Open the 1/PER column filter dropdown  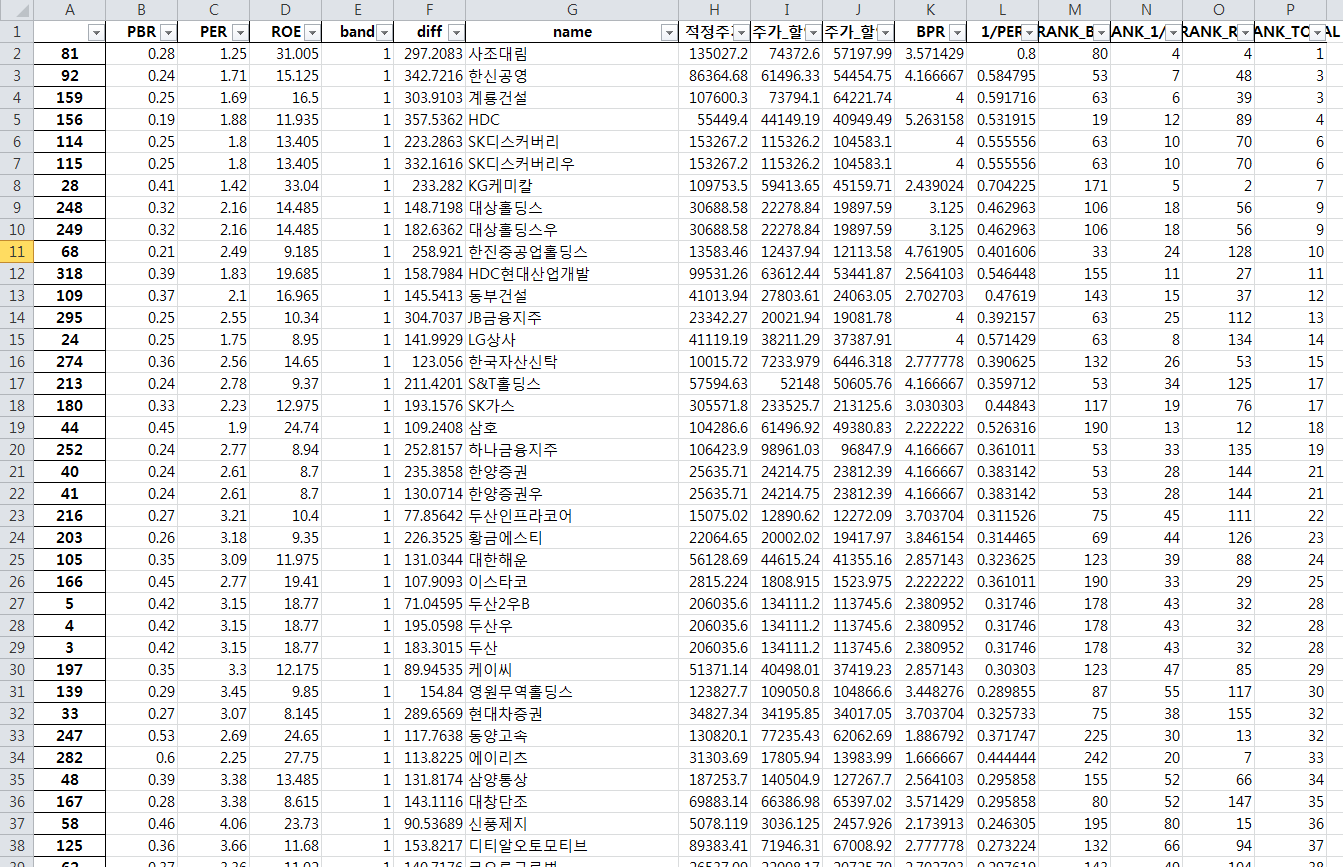tap(1029, 32)
